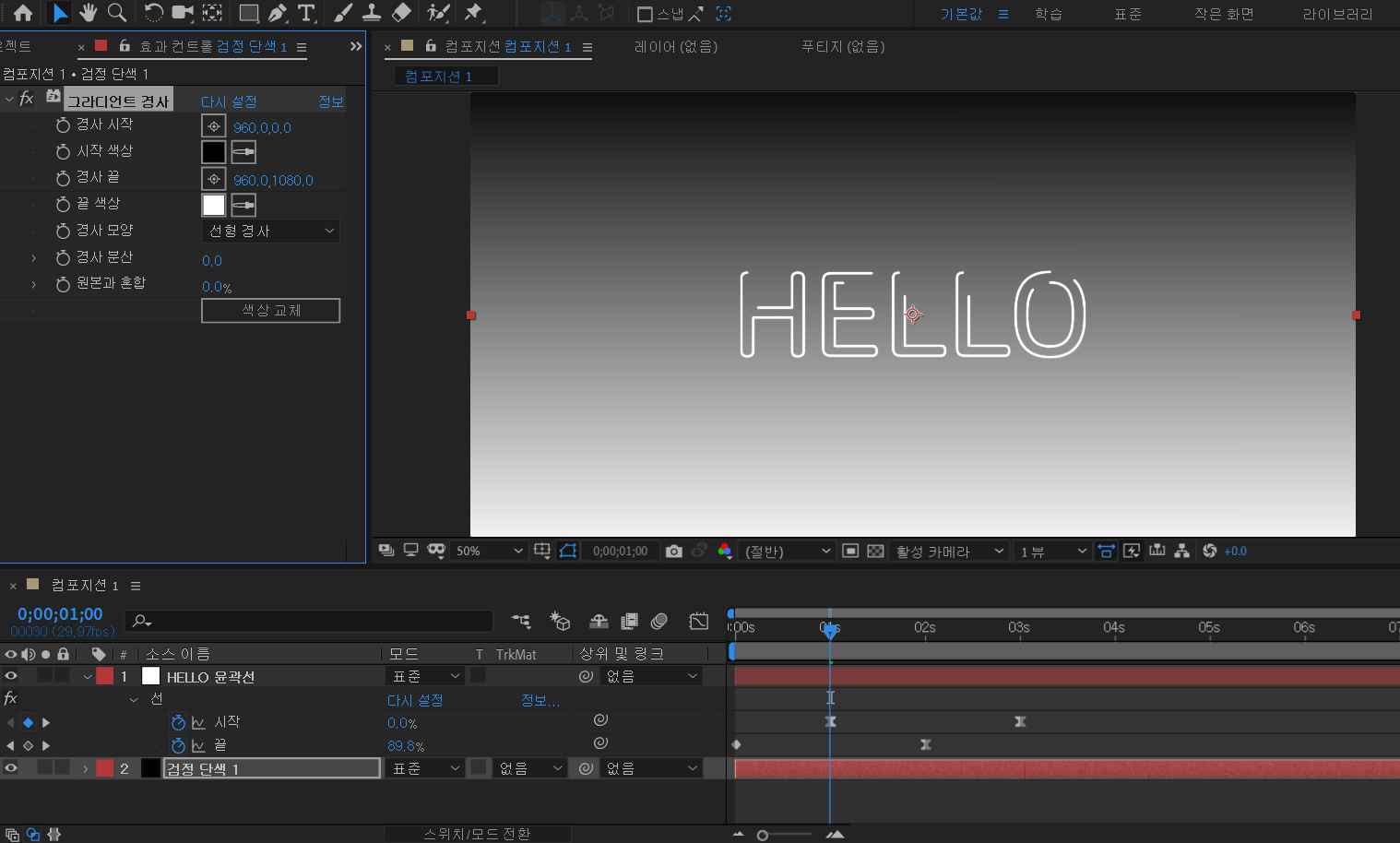Click the 색상 교체 button
This screenshot has height=843, width=1400.
tap(271, 311)
